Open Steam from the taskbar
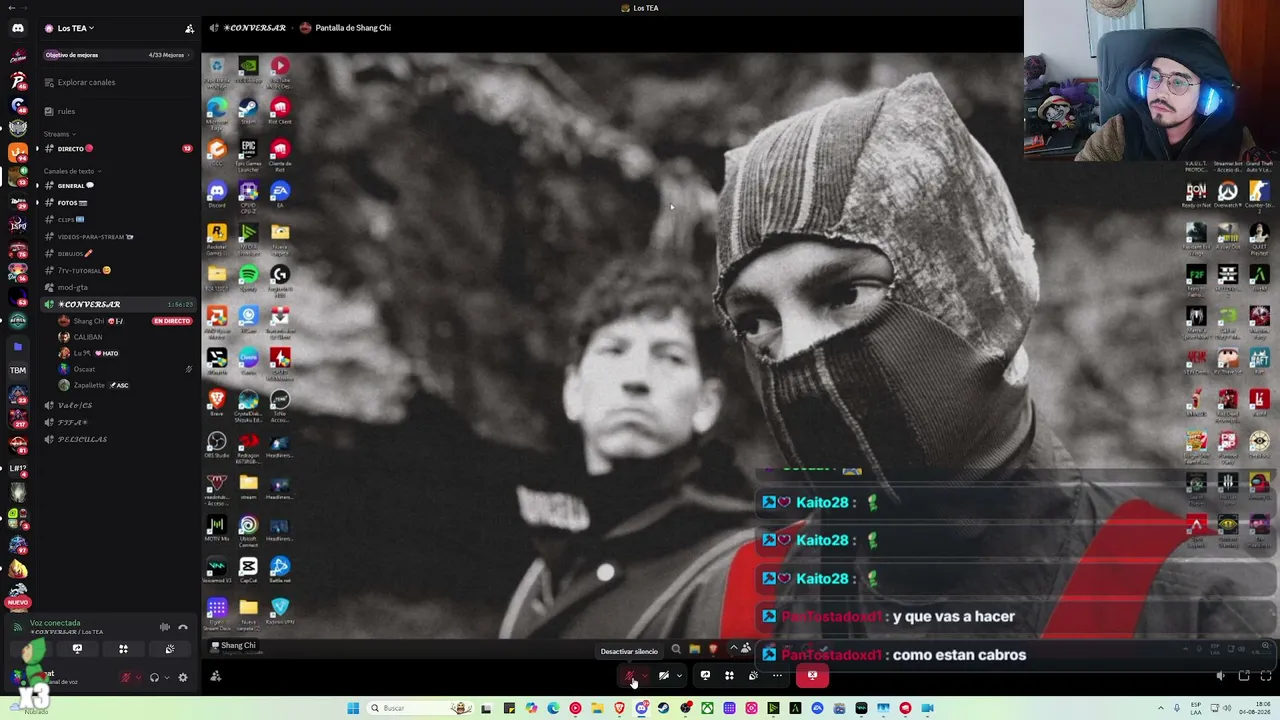1280x720 pixels. [663, 708]
